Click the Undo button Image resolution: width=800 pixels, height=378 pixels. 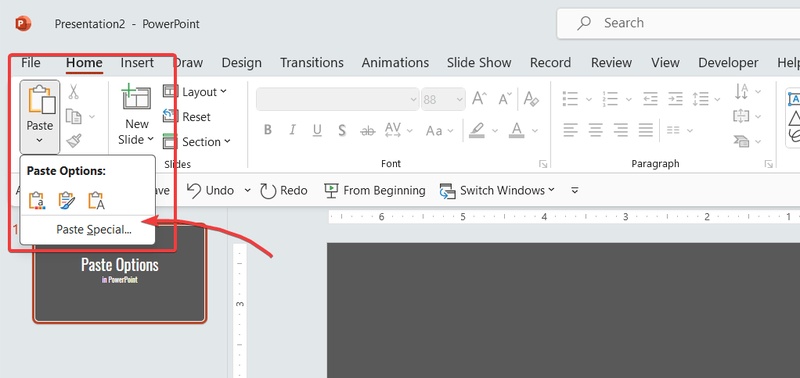coord(210,191)
